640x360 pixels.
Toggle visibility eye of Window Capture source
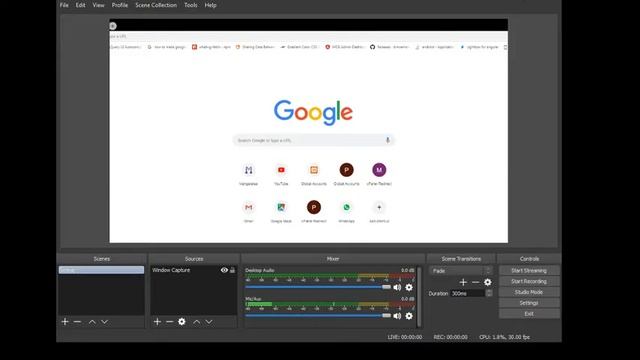(224, 270)
